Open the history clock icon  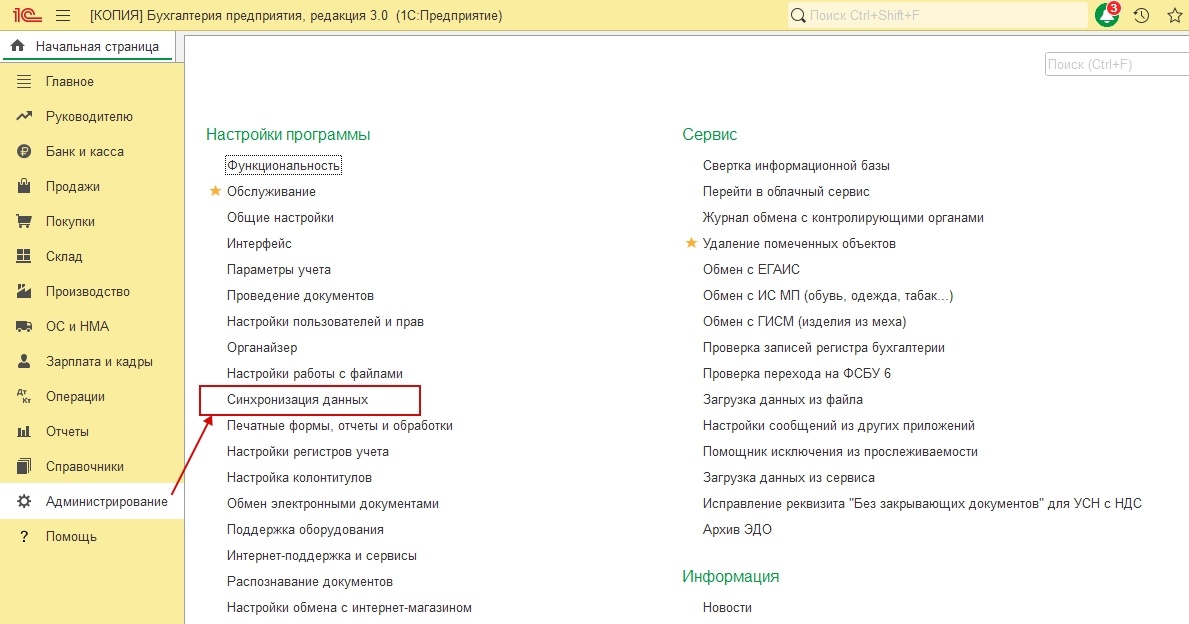[1140, 15]
